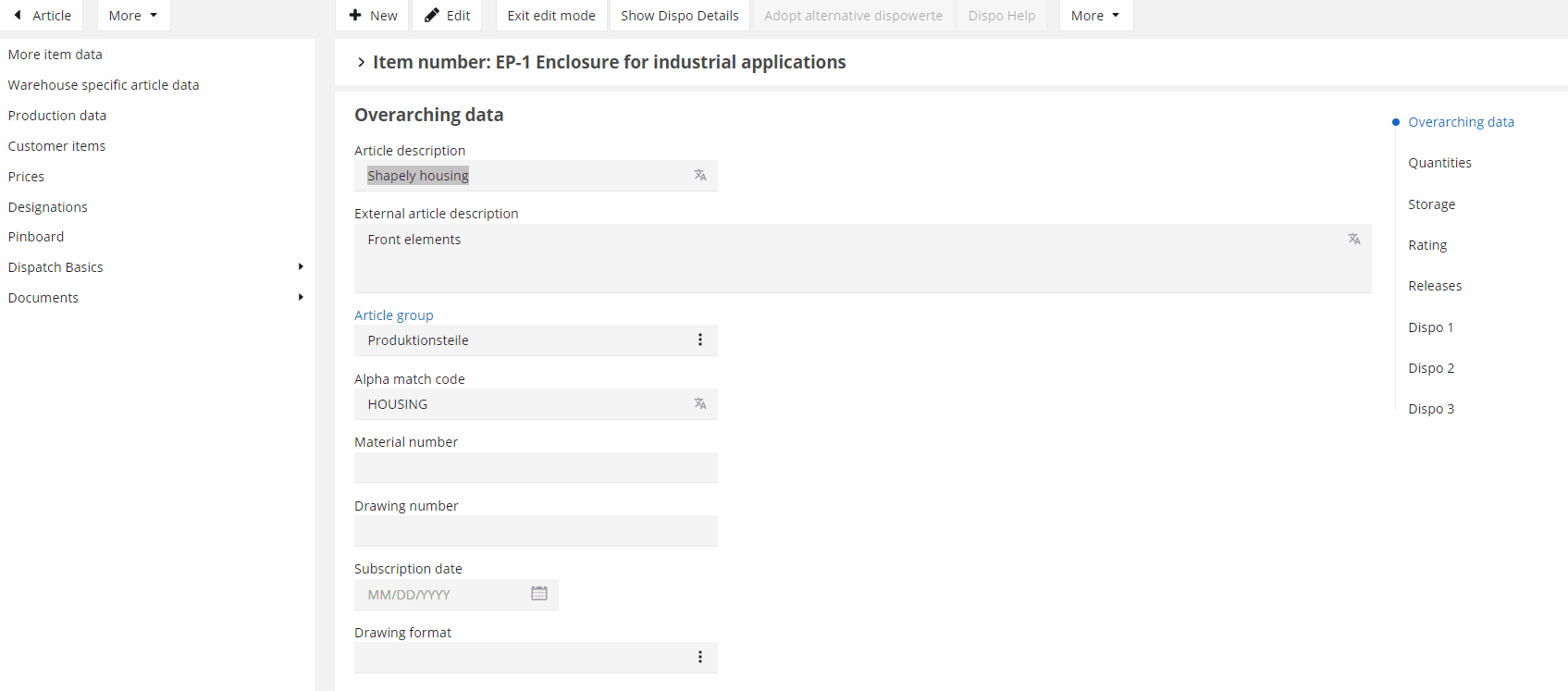This screenshot has height=691, width=1568.
Task: Select Production data in sidebar
Action: tap(57, 116)
